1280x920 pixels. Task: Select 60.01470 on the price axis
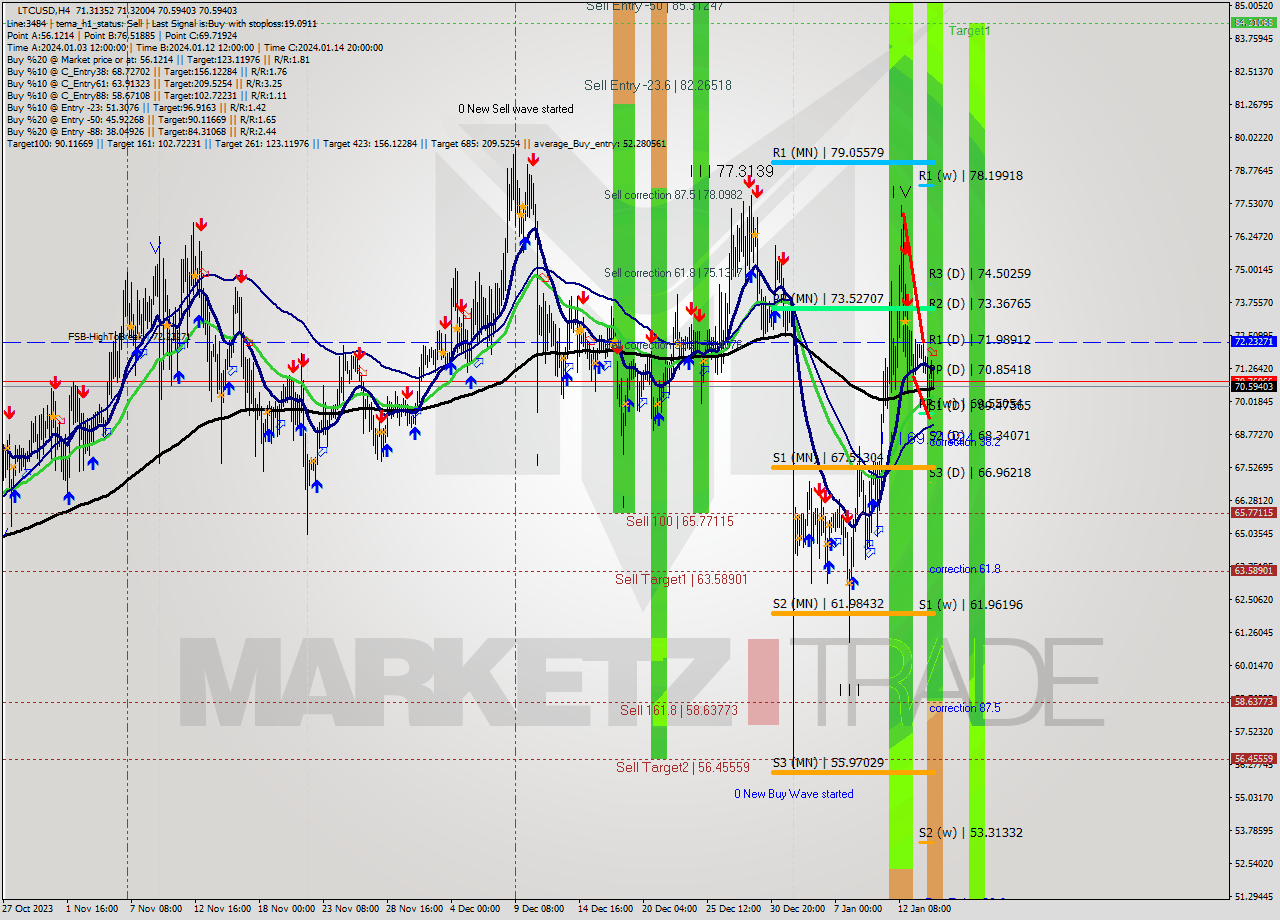click(x=1254, y=665)
